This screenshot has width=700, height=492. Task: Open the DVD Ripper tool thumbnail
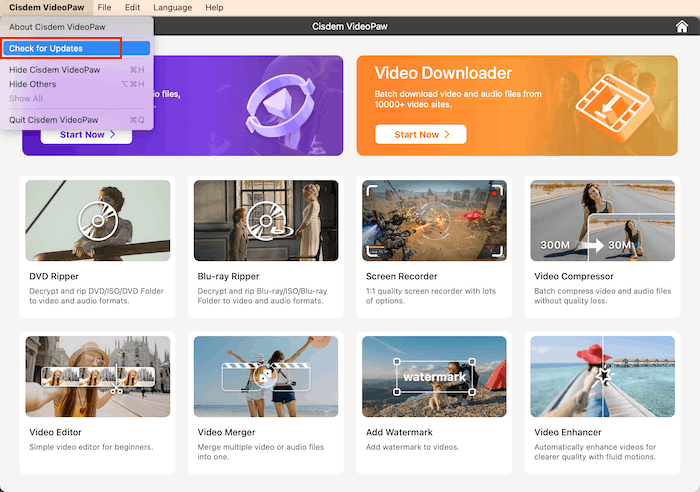97,221
